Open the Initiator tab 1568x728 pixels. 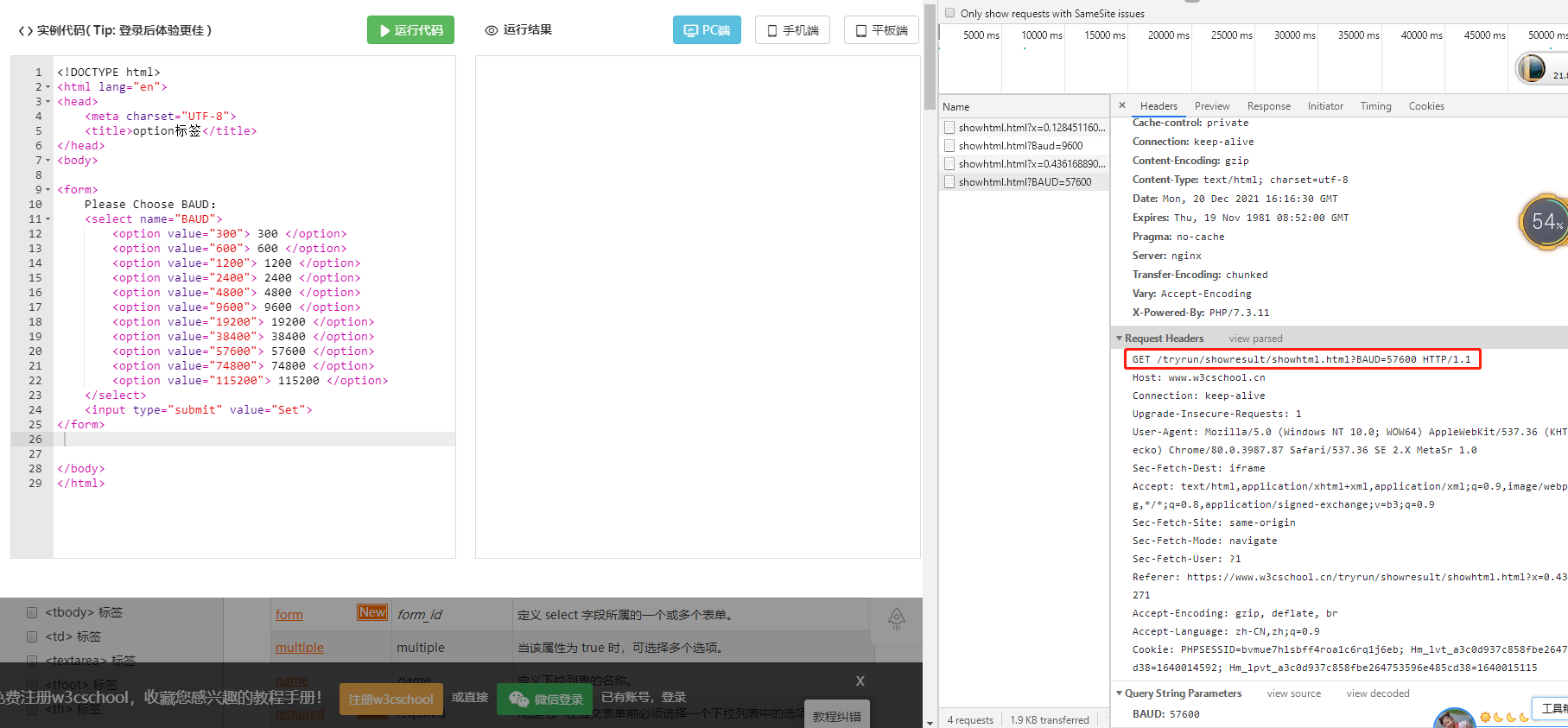click(x=1325, y=106)
